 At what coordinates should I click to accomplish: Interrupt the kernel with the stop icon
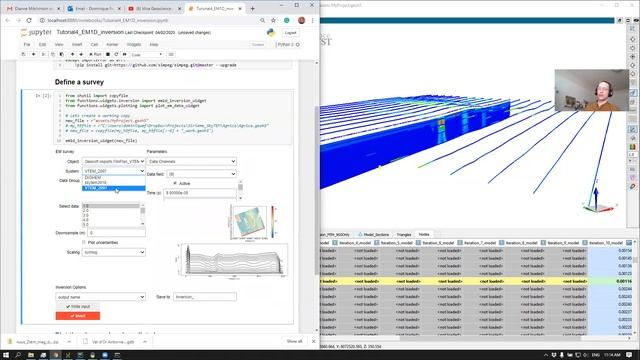(108, 54)
